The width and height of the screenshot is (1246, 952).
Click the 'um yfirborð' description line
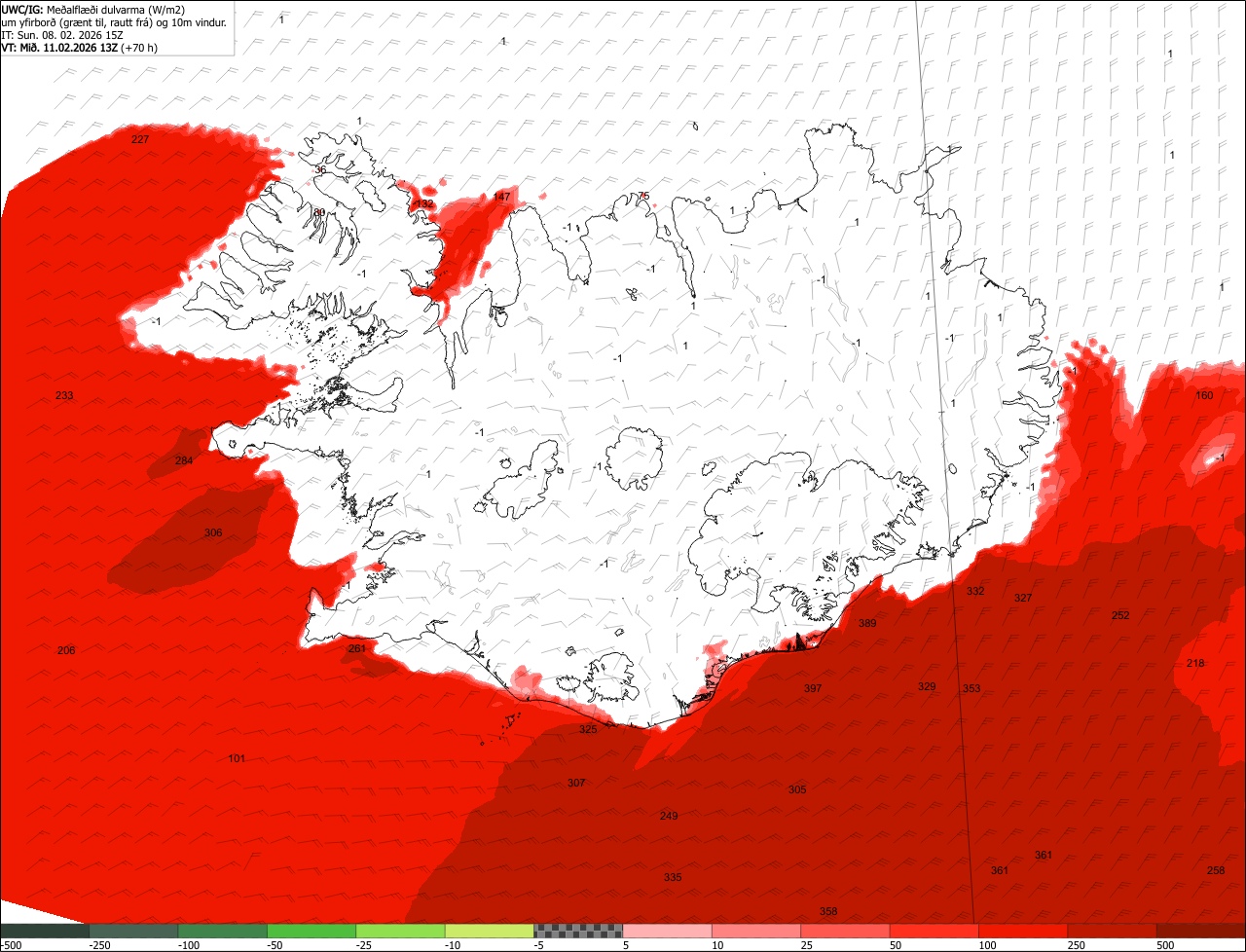tap(114, 22)
